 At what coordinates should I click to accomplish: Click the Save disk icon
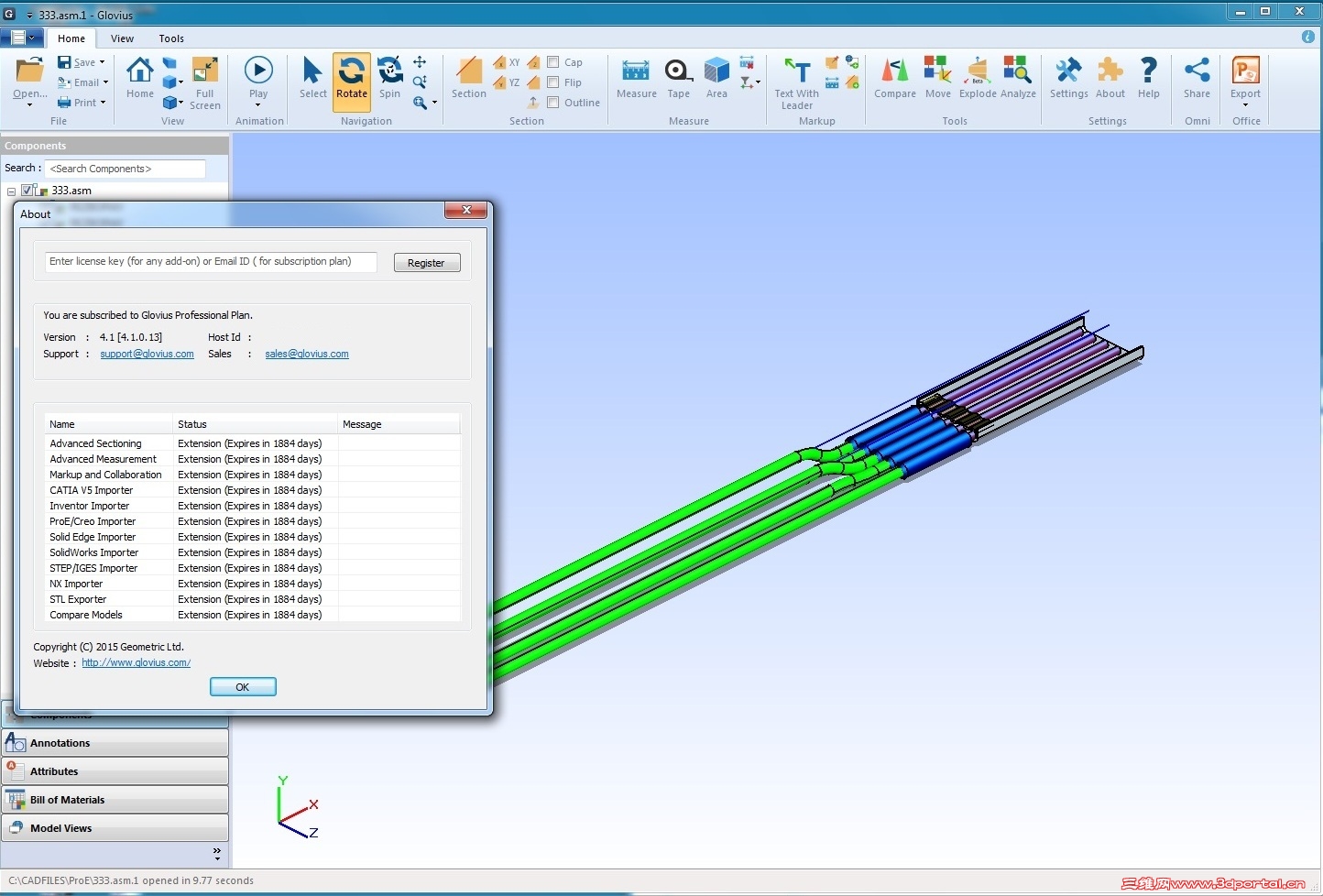click(x=64, y=62)
